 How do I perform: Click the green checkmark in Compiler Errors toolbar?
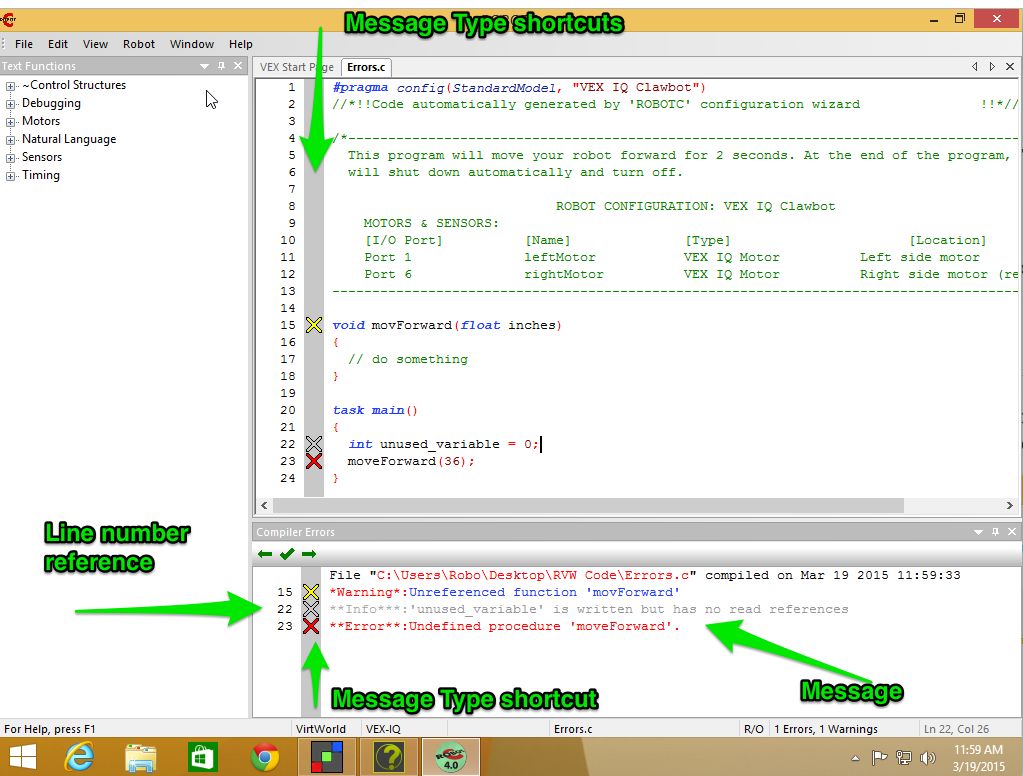pyautogui.click(x=287, y=554)
